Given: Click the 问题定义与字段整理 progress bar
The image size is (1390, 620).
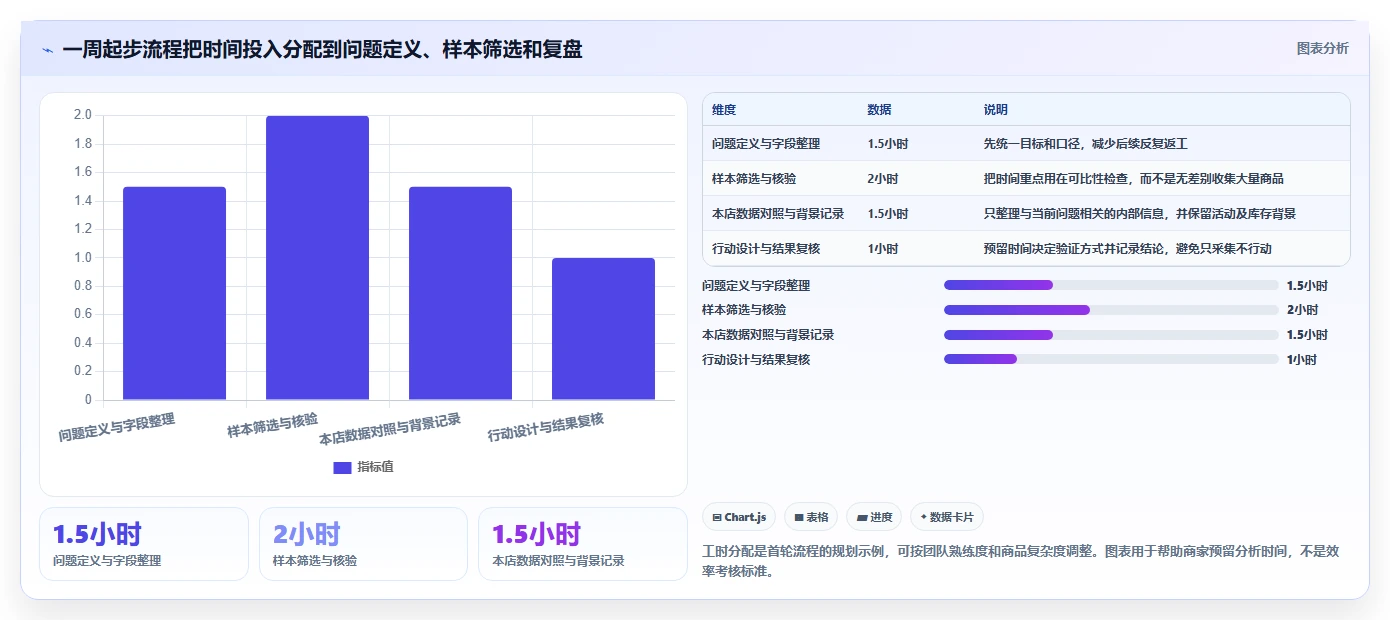Looking at the screenshot, I should pos(1111,285).
